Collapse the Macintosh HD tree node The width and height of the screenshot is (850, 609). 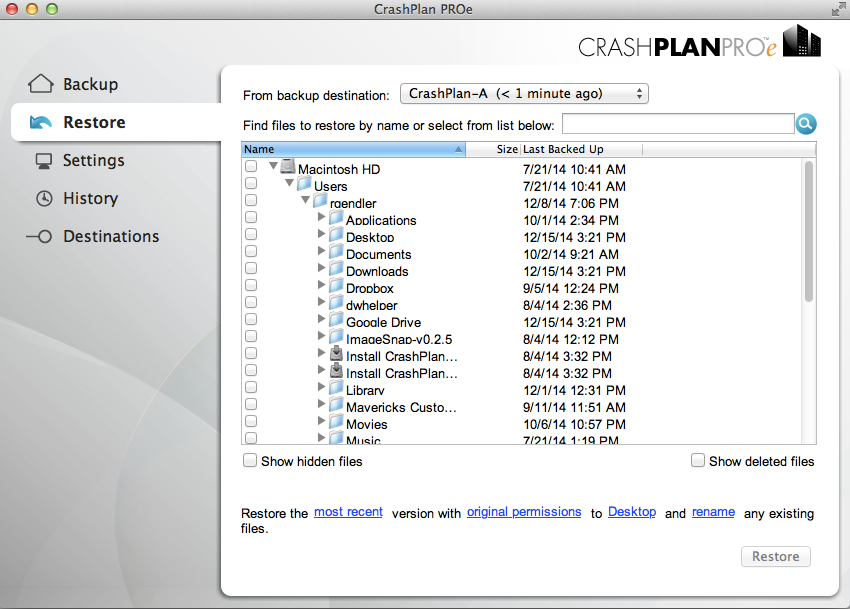pyautogui.click(x=274, y=166)
